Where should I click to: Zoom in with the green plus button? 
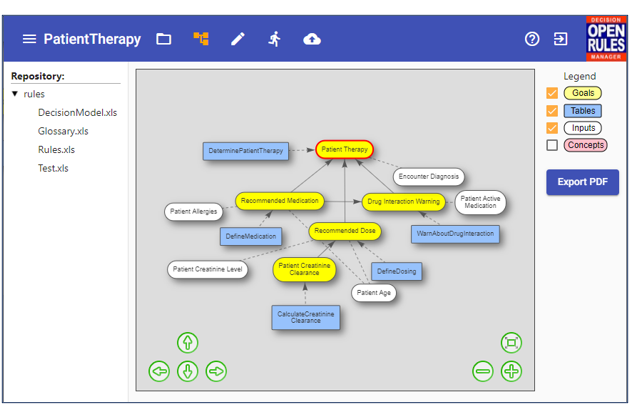pyautogui.click(x=511, y=371)
